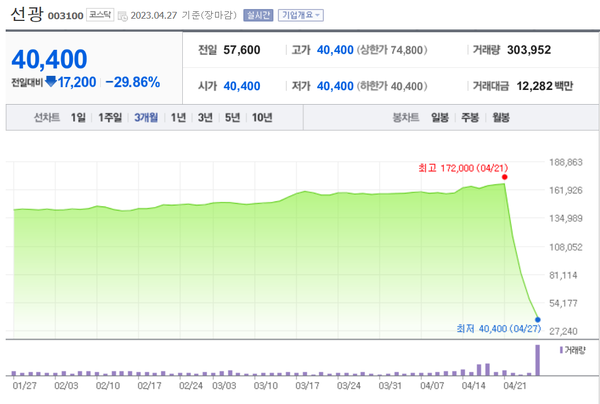Open the 기업개요 dropdown
This screenshot has width=600, height=404.
[x=300, y=16]
